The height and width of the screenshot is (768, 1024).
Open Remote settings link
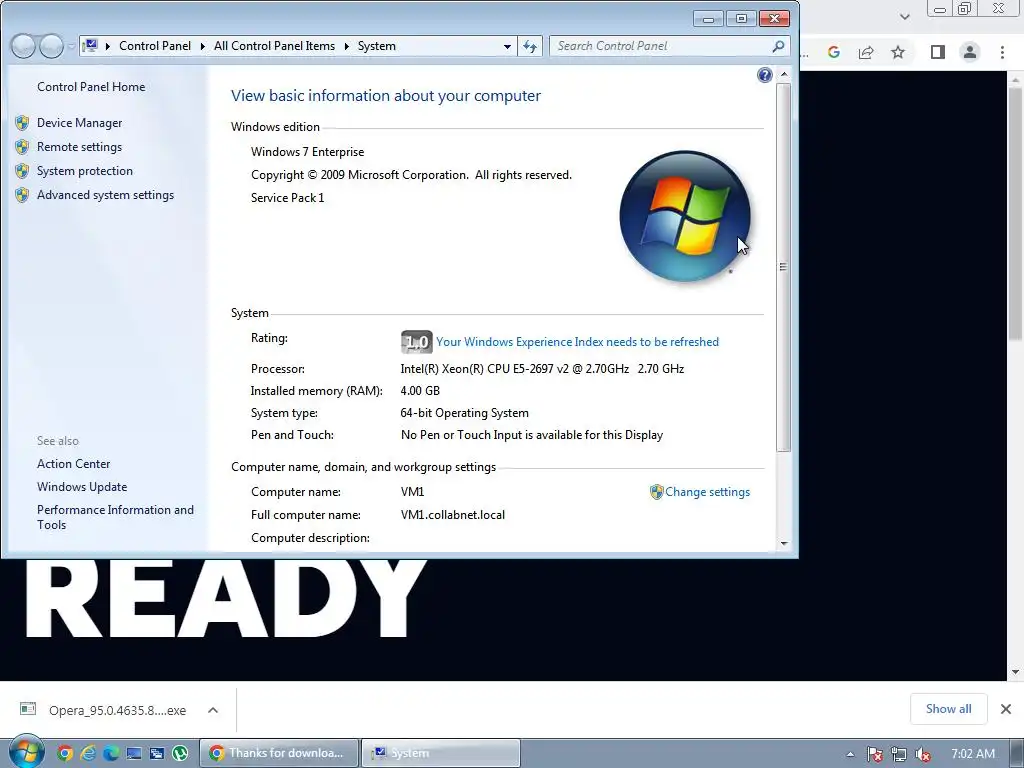79,147
